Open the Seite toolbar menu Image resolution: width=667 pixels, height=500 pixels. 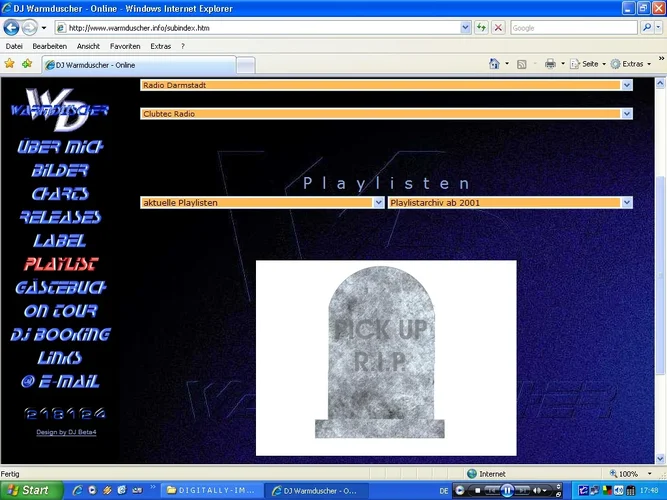(x=588, y=64)
